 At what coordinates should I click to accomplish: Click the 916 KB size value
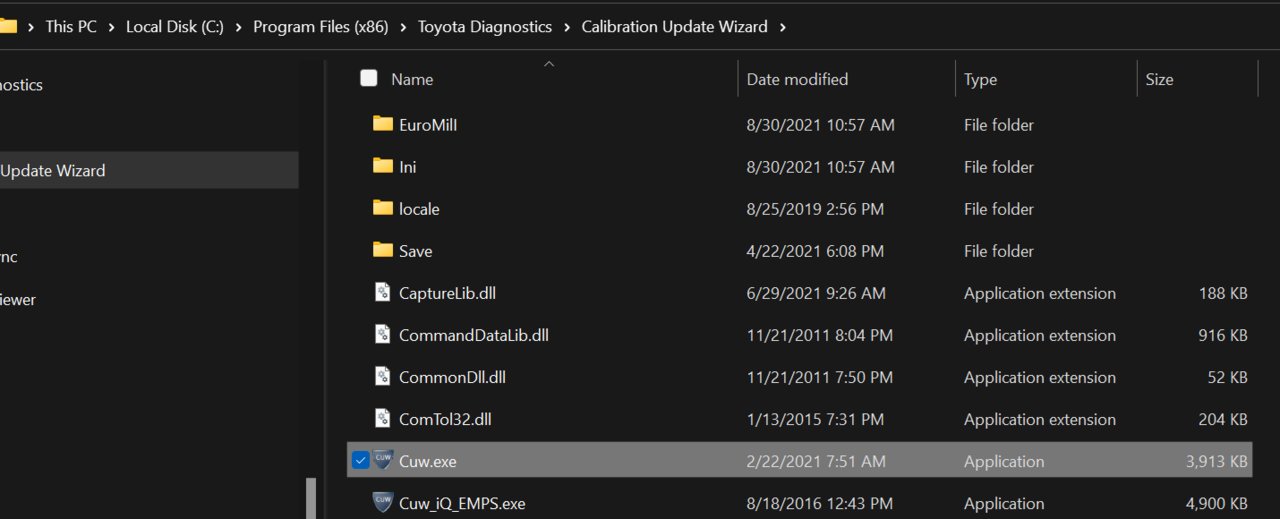click(x=1223, y=335)
